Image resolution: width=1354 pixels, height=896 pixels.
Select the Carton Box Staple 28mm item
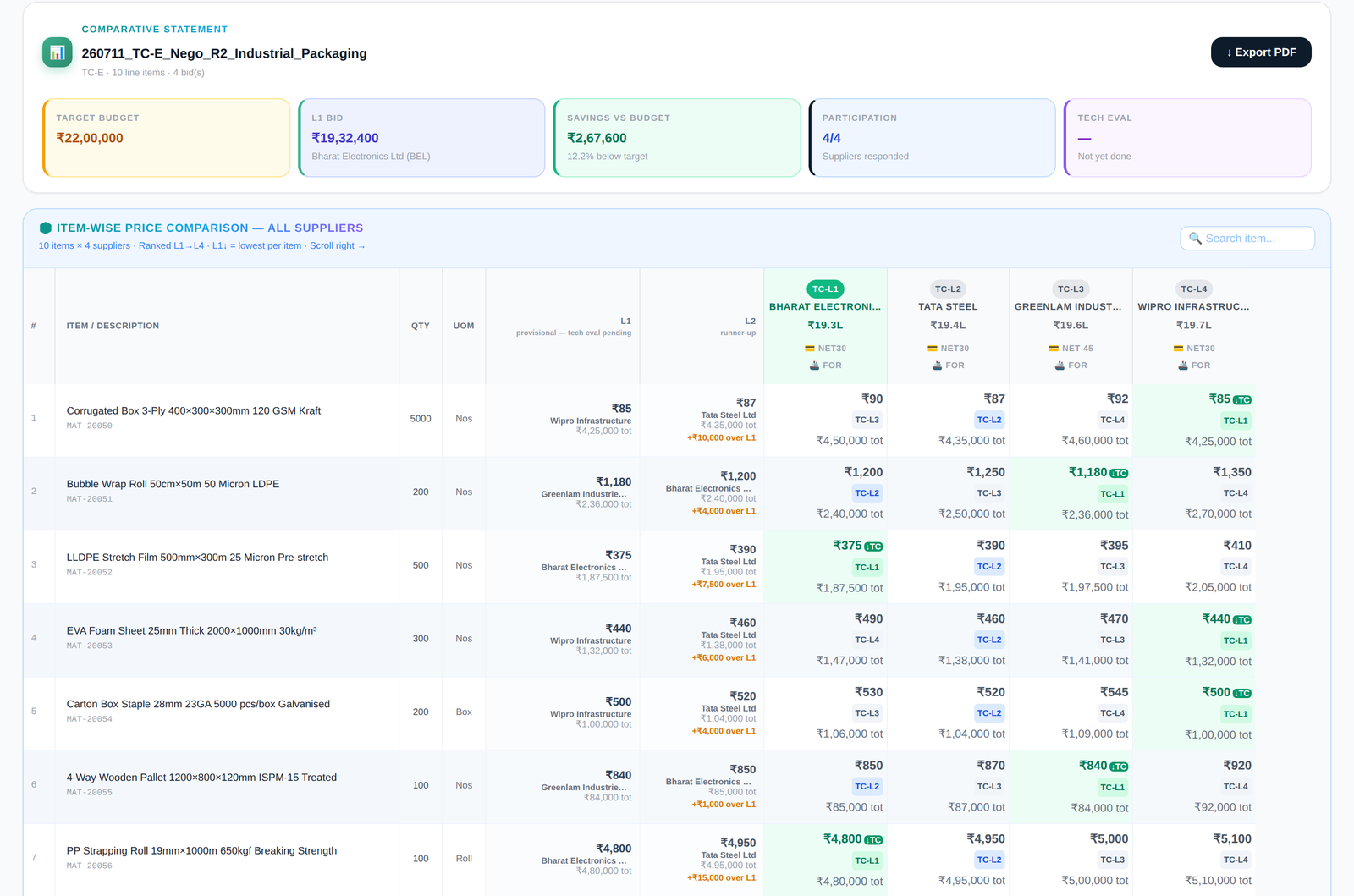coord(198,704)
